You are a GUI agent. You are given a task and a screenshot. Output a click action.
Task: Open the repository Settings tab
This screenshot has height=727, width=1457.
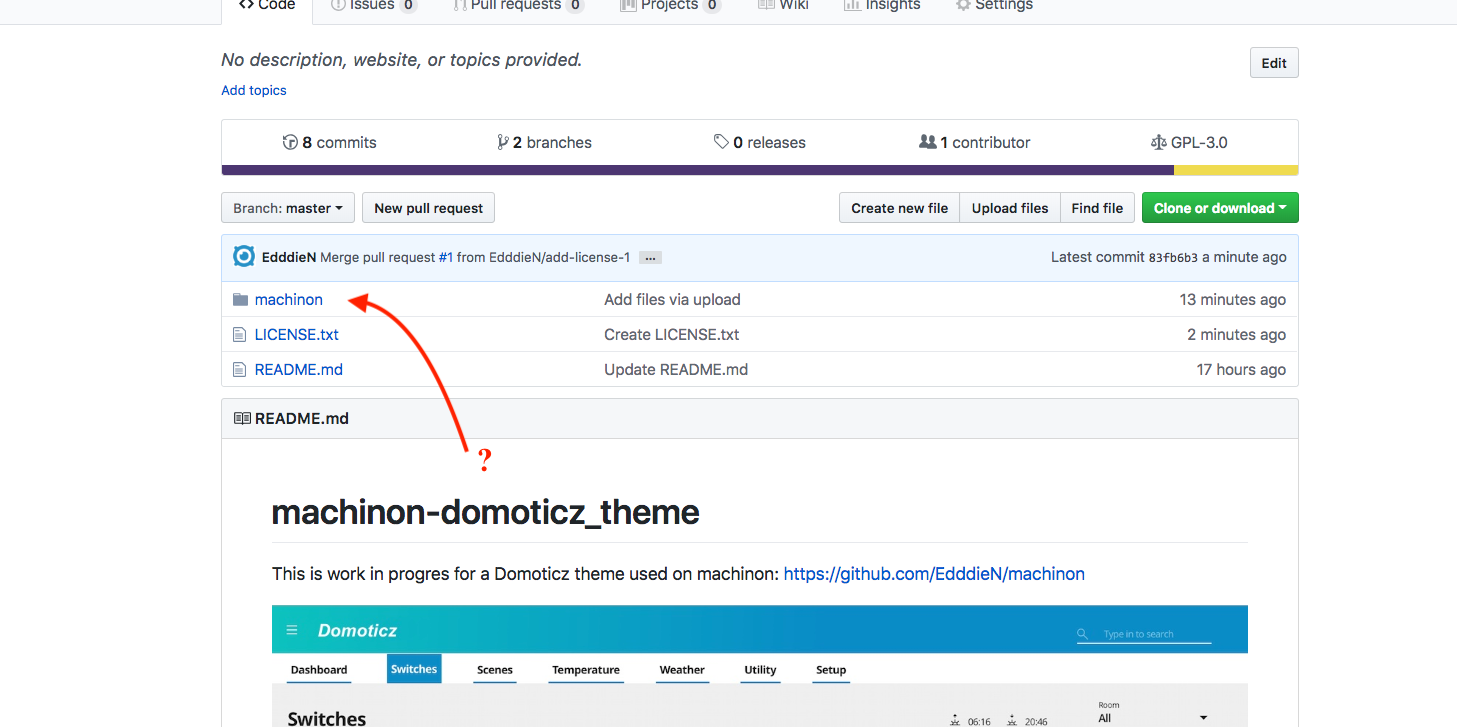pyautogui.click(x=994, y=6)
